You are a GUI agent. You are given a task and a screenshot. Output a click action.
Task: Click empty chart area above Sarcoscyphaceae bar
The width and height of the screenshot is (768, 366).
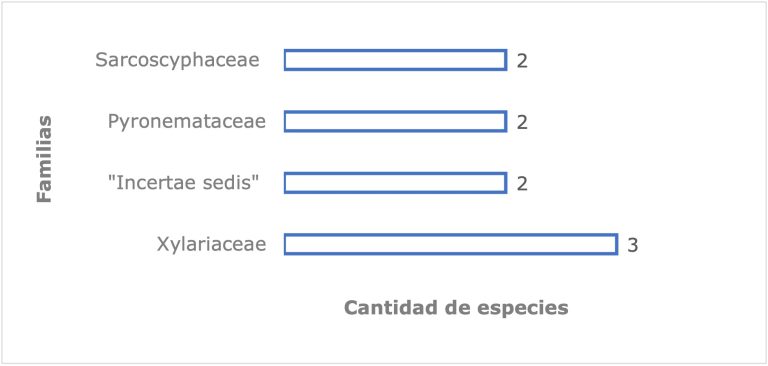pos(395,27)
